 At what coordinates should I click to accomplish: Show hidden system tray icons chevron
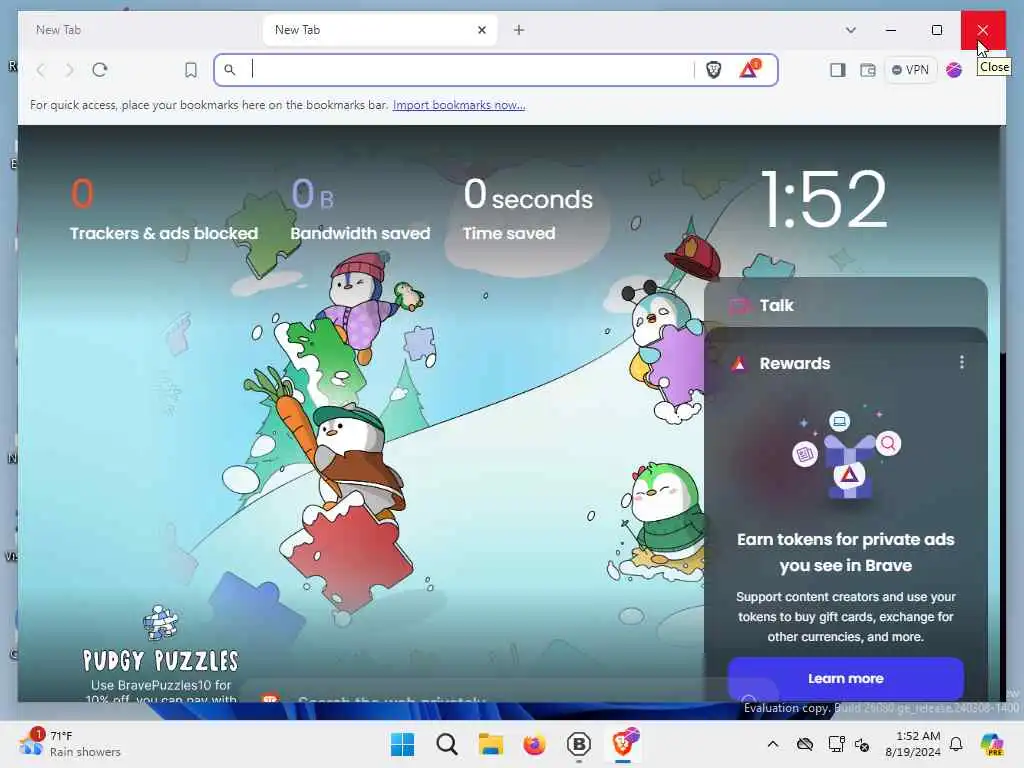pos(773,744)
